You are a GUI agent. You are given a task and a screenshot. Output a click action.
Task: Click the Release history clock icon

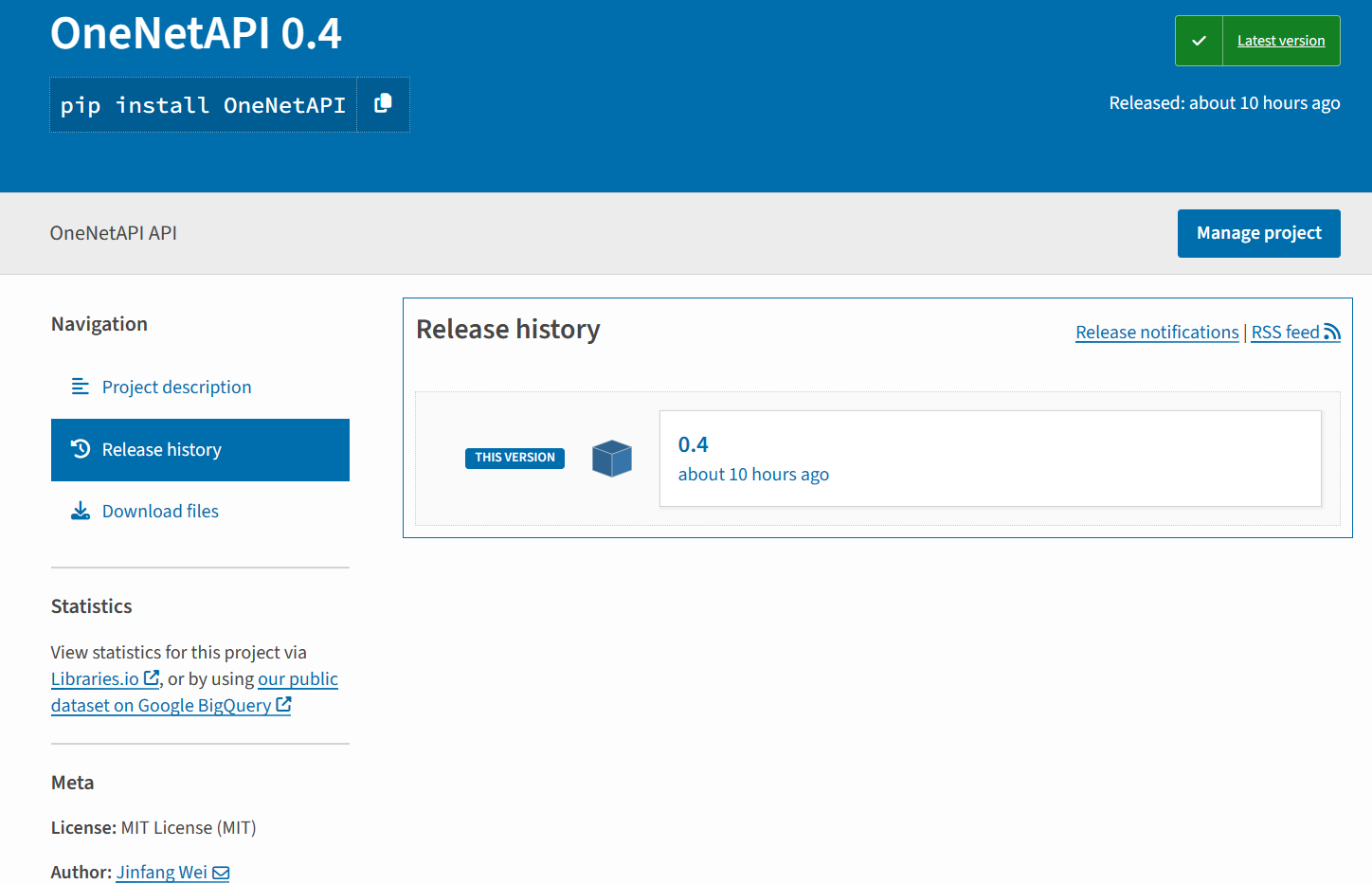pos(81,449)
